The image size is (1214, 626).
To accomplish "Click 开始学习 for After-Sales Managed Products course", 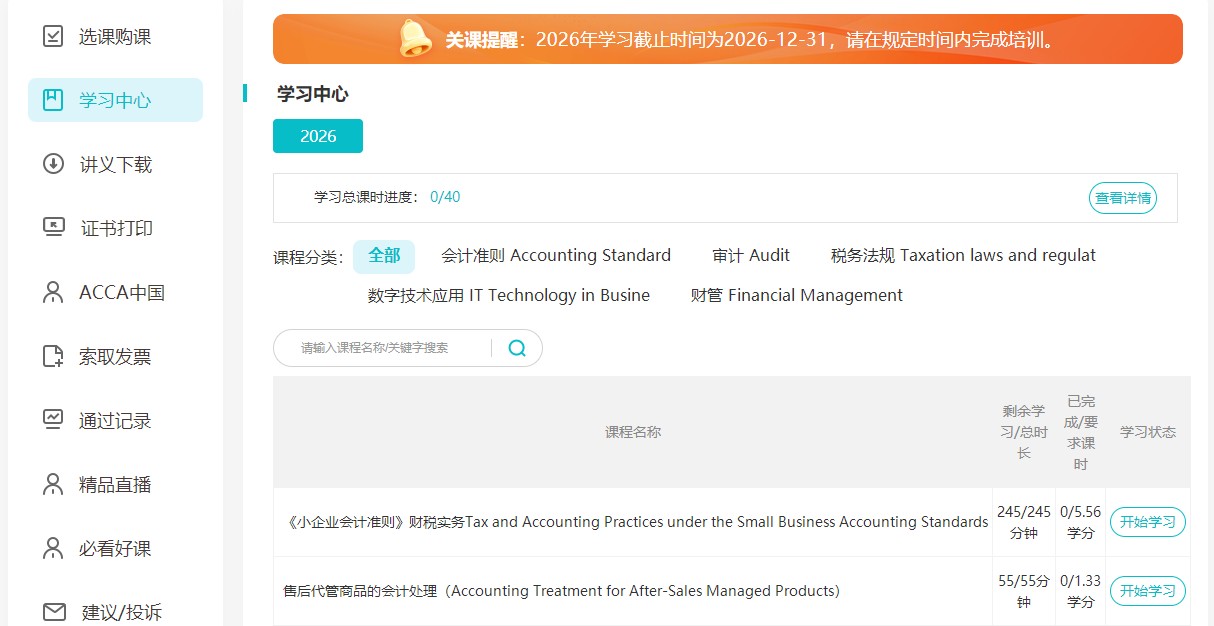I will click(1147, 591).
